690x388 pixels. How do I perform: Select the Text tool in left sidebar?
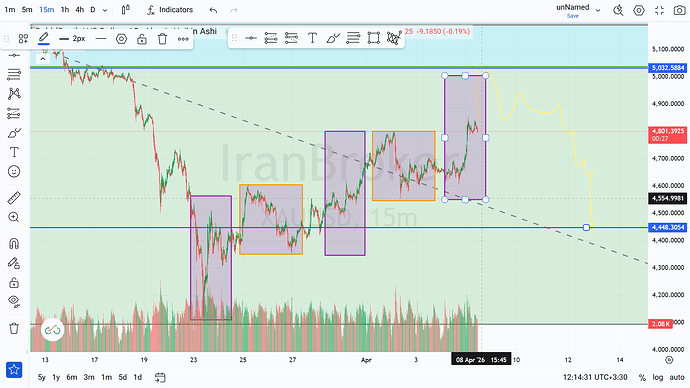click(x=14, y=152)
